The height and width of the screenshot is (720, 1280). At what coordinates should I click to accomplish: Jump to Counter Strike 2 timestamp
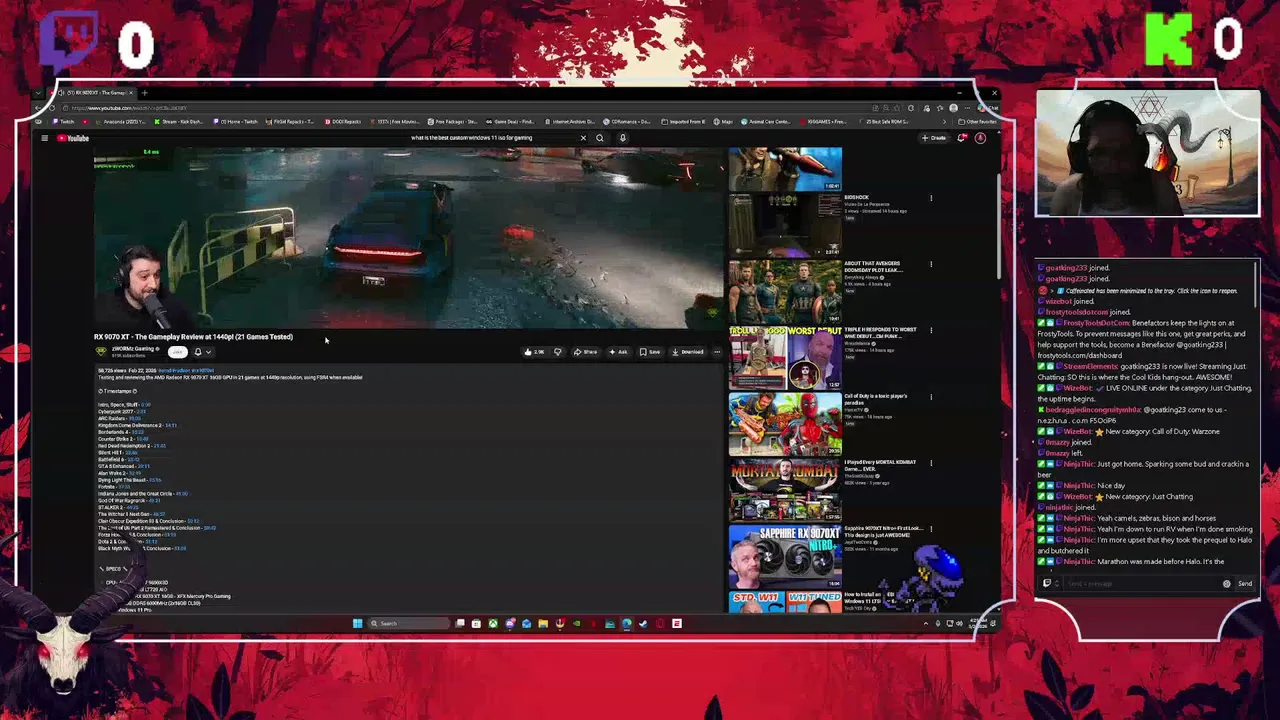tap(143, 439)
